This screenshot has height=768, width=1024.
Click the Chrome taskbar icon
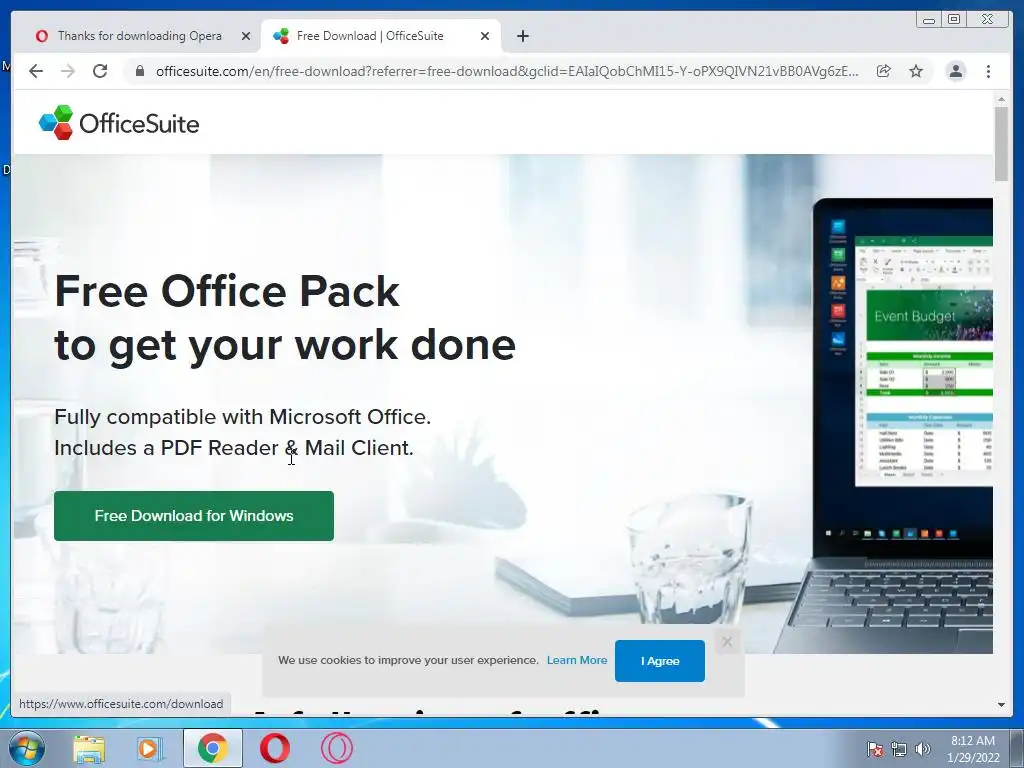coord(212,748)
